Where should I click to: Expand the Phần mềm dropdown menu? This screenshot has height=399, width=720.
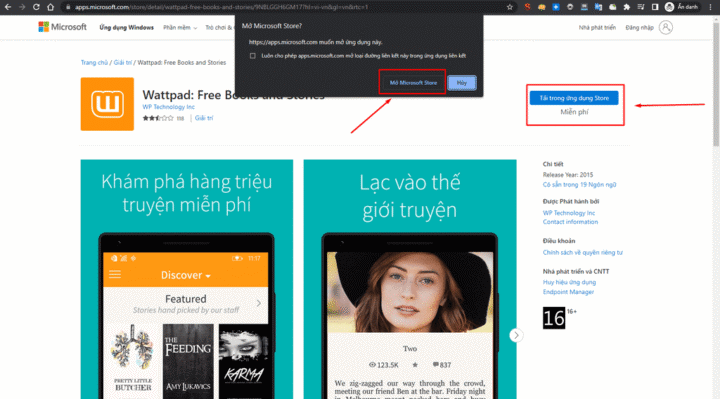pos(180,28)
